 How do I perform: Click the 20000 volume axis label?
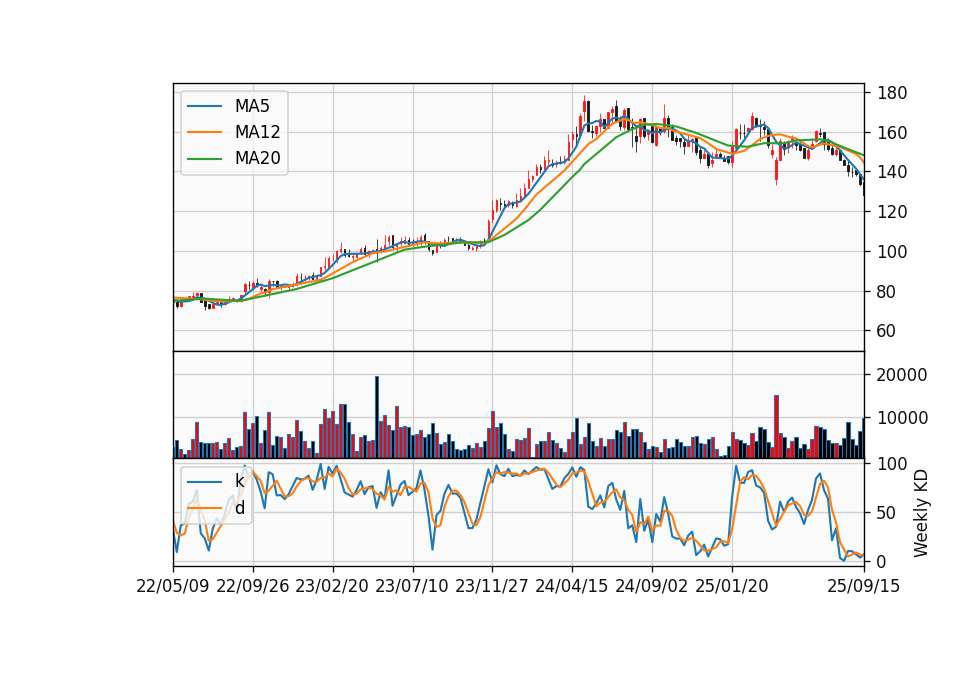pos(902,375)
